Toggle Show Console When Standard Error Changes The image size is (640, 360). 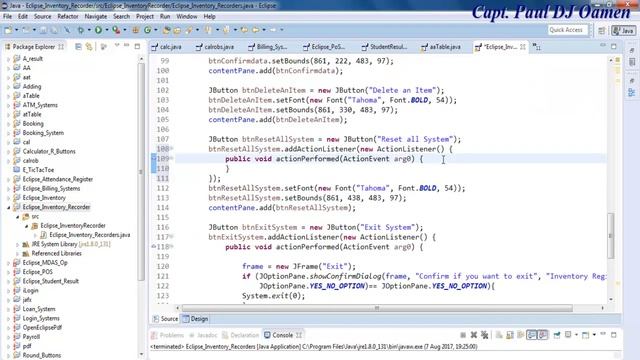point(542,335)
